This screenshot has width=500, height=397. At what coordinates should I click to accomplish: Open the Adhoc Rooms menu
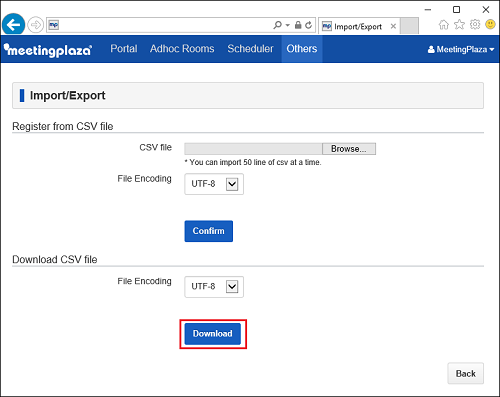(182, 49)
